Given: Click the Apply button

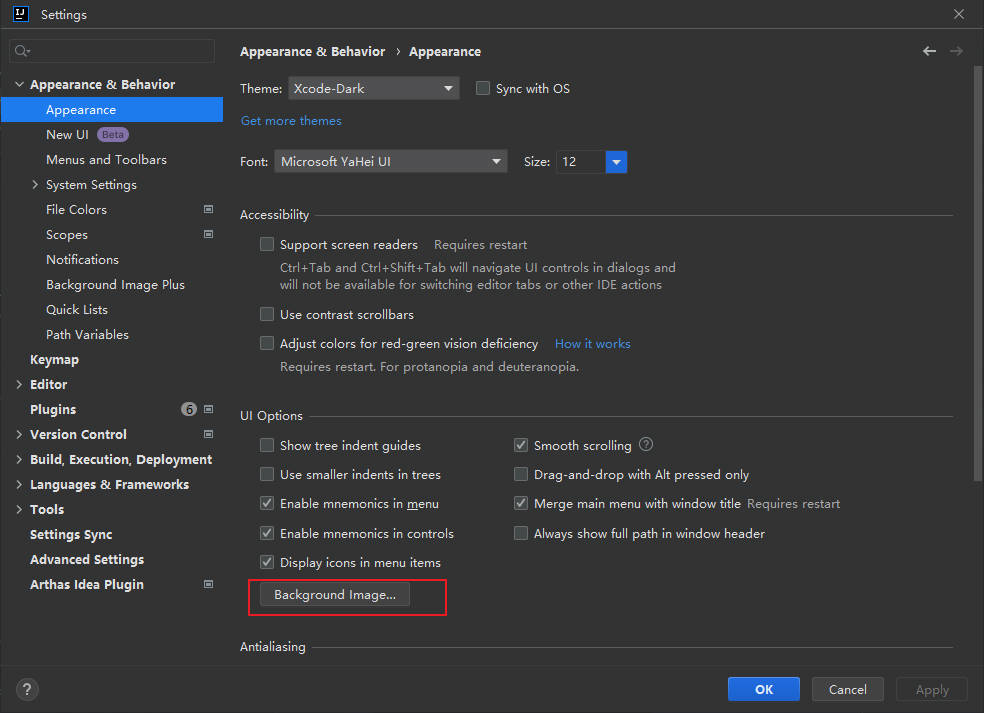Looking at the screenshot, I should coord(932,689).
